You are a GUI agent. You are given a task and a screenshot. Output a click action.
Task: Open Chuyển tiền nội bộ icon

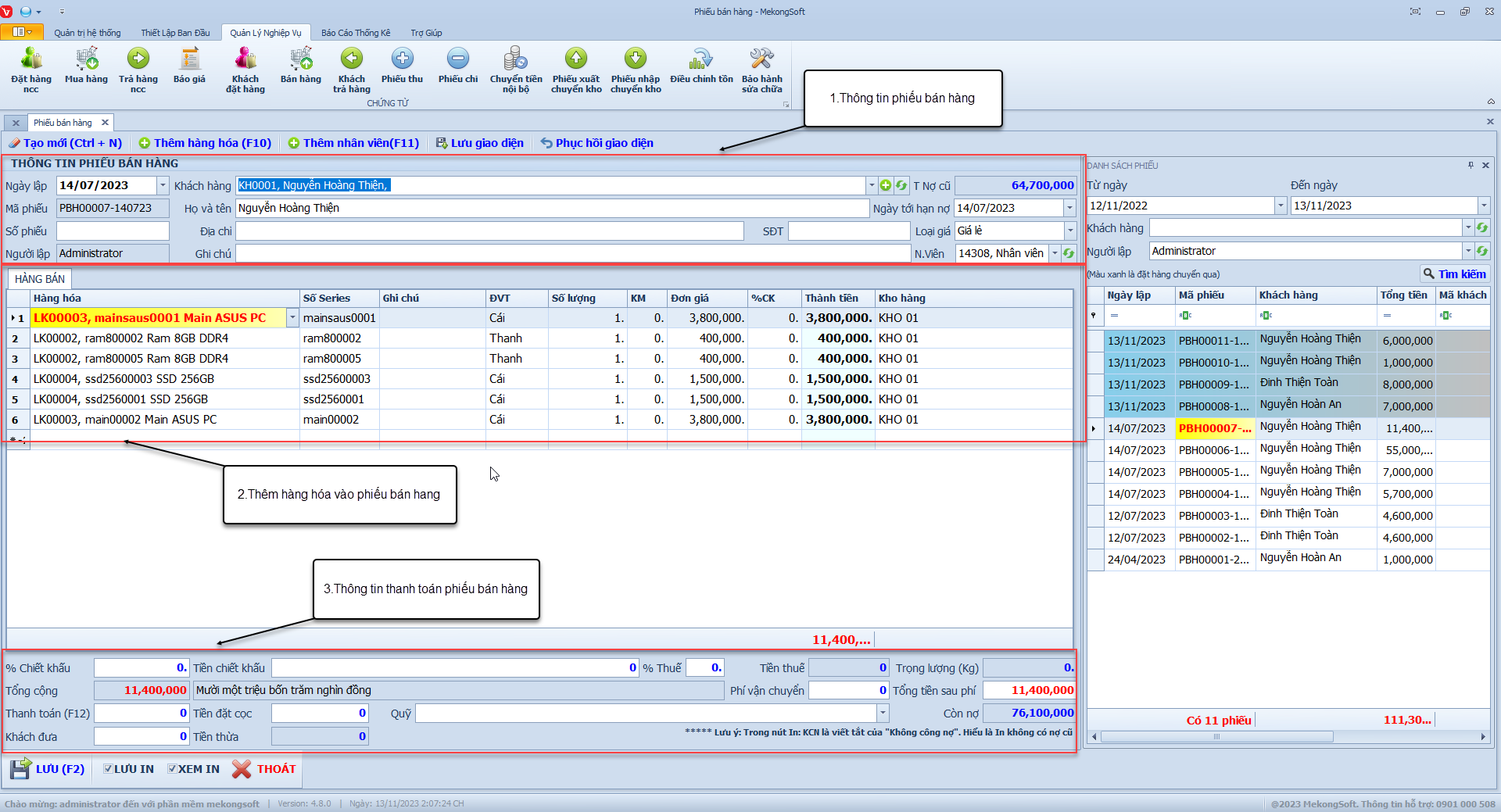coord(515,59)
